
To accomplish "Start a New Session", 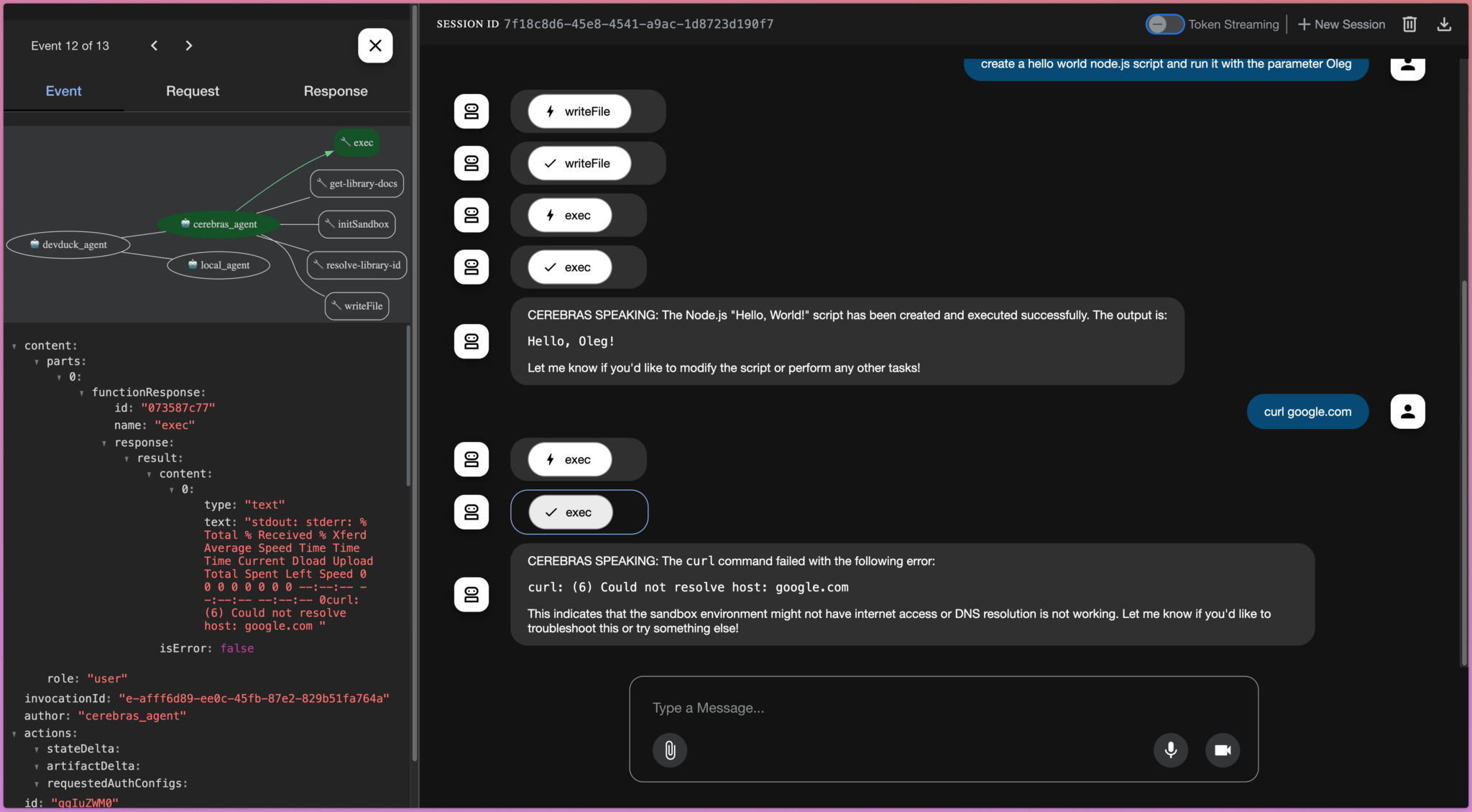I will (1340, 24).
